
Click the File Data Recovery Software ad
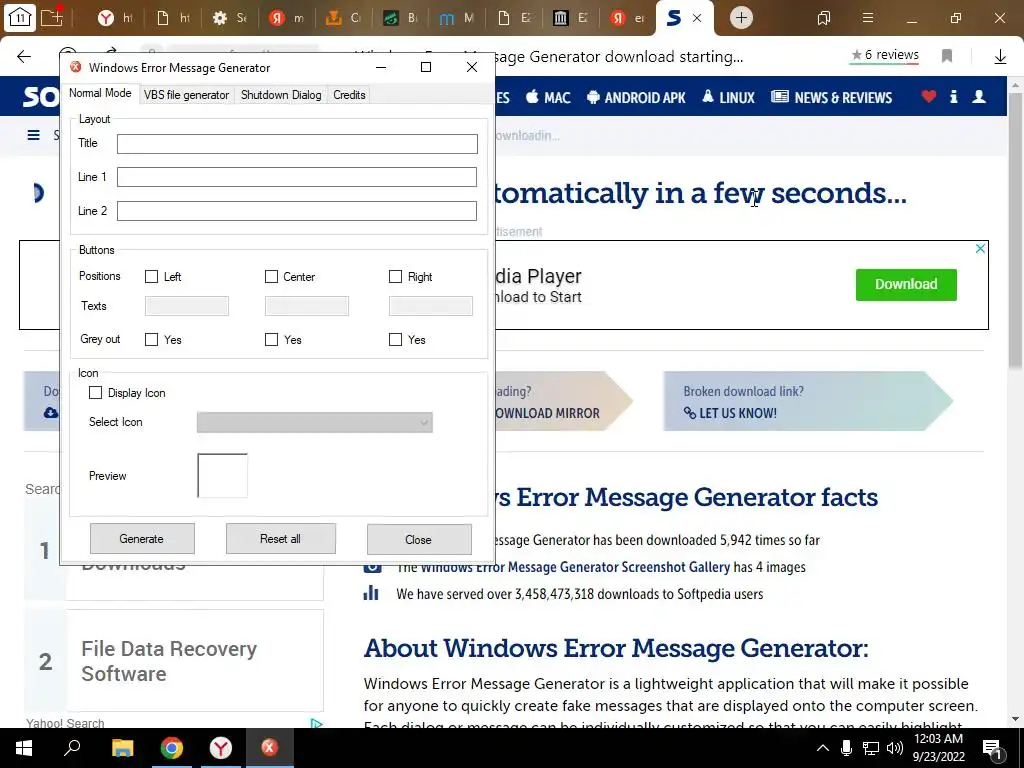point(195,661)
